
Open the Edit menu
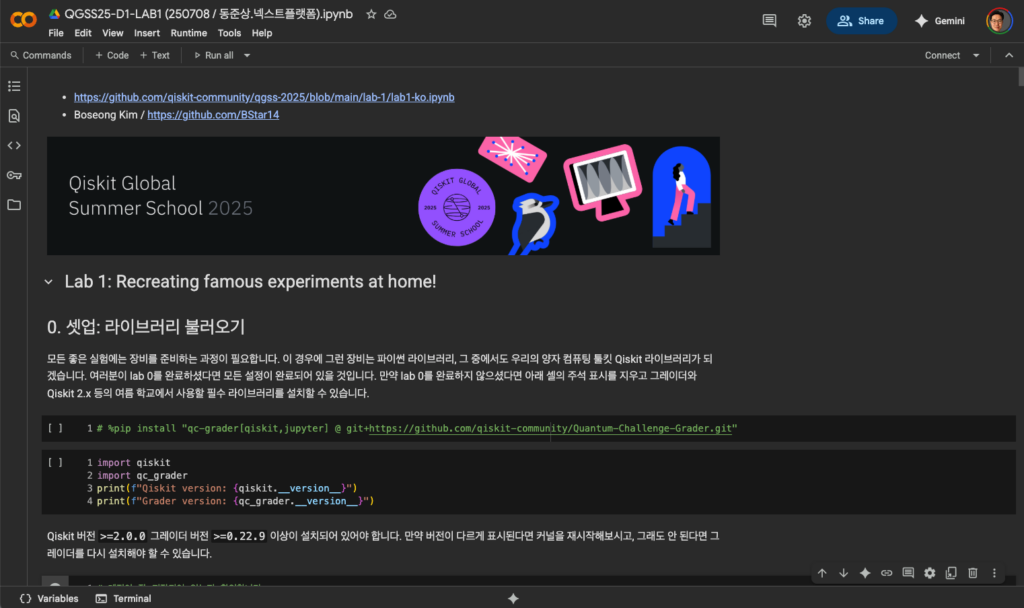(83, 33)
